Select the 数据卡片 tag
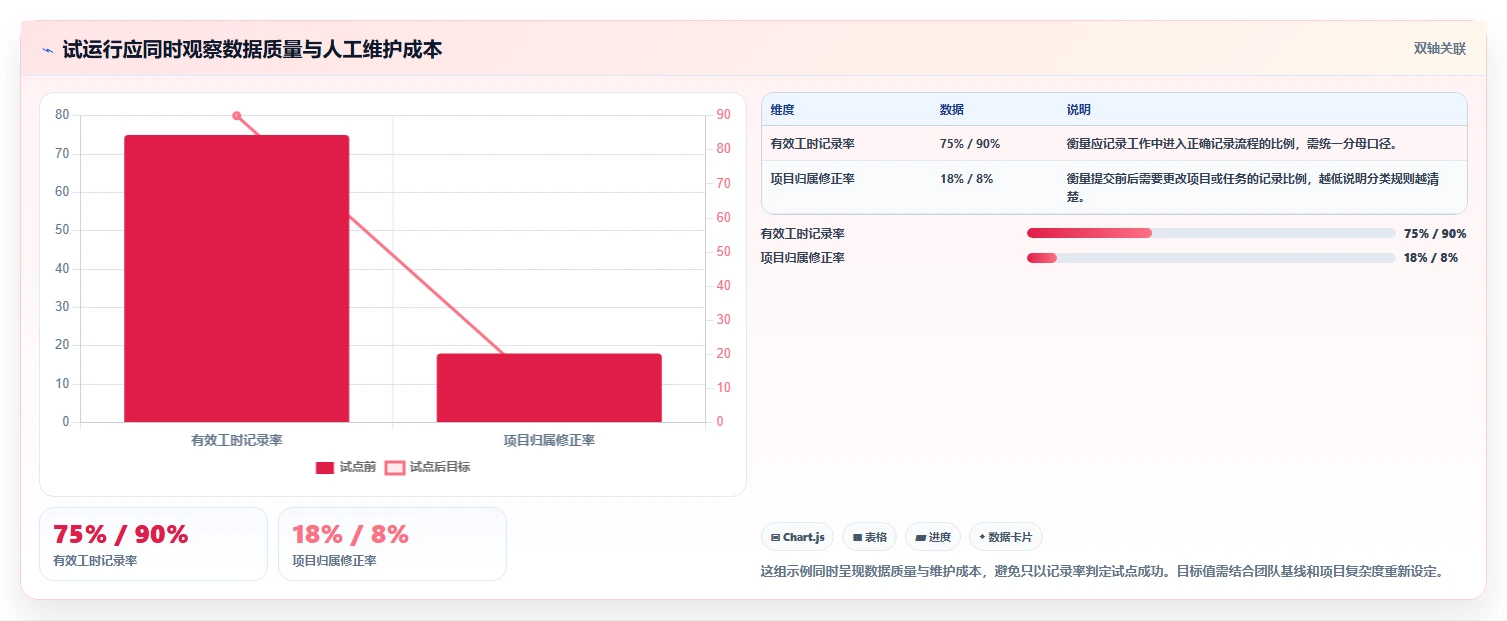Screen dimensions: 1507x621 pos(1005,537)
